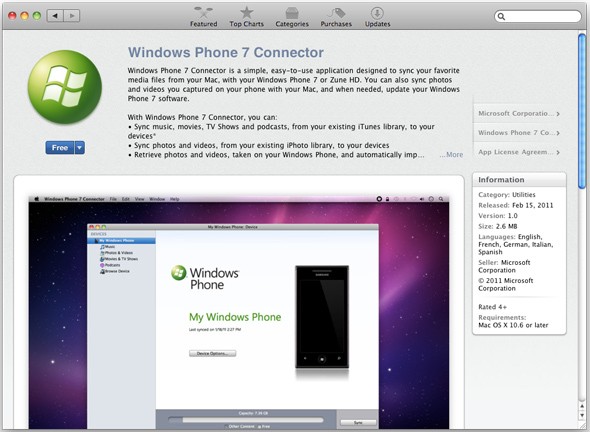The image size is (590, 432).
Task: Click the Size 2.6 MB text
Action: pyautogui.click(x=497, y=226)
